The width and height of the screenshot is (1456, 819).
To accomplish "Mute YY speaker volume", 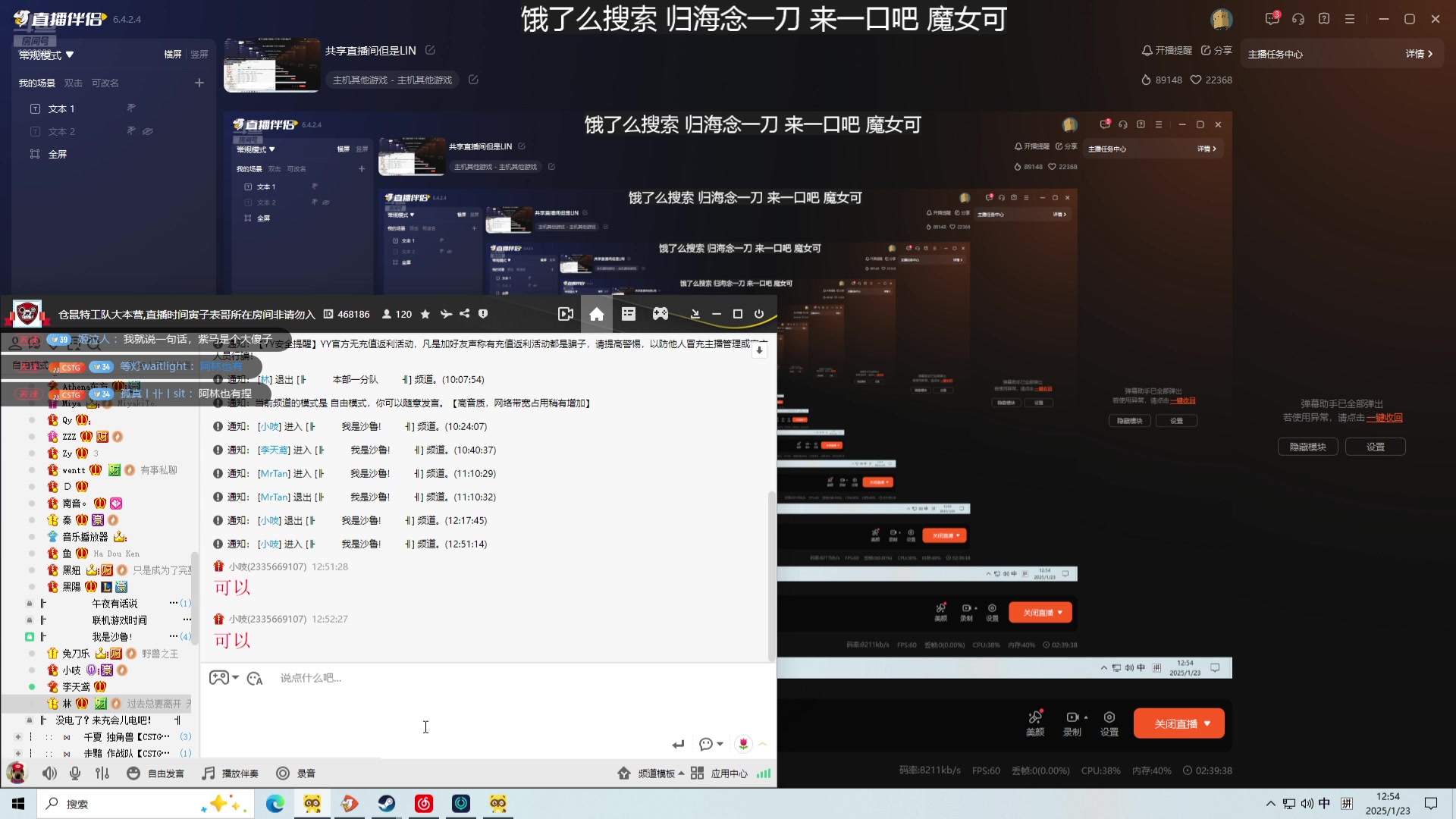I will (x=50, y=773).
